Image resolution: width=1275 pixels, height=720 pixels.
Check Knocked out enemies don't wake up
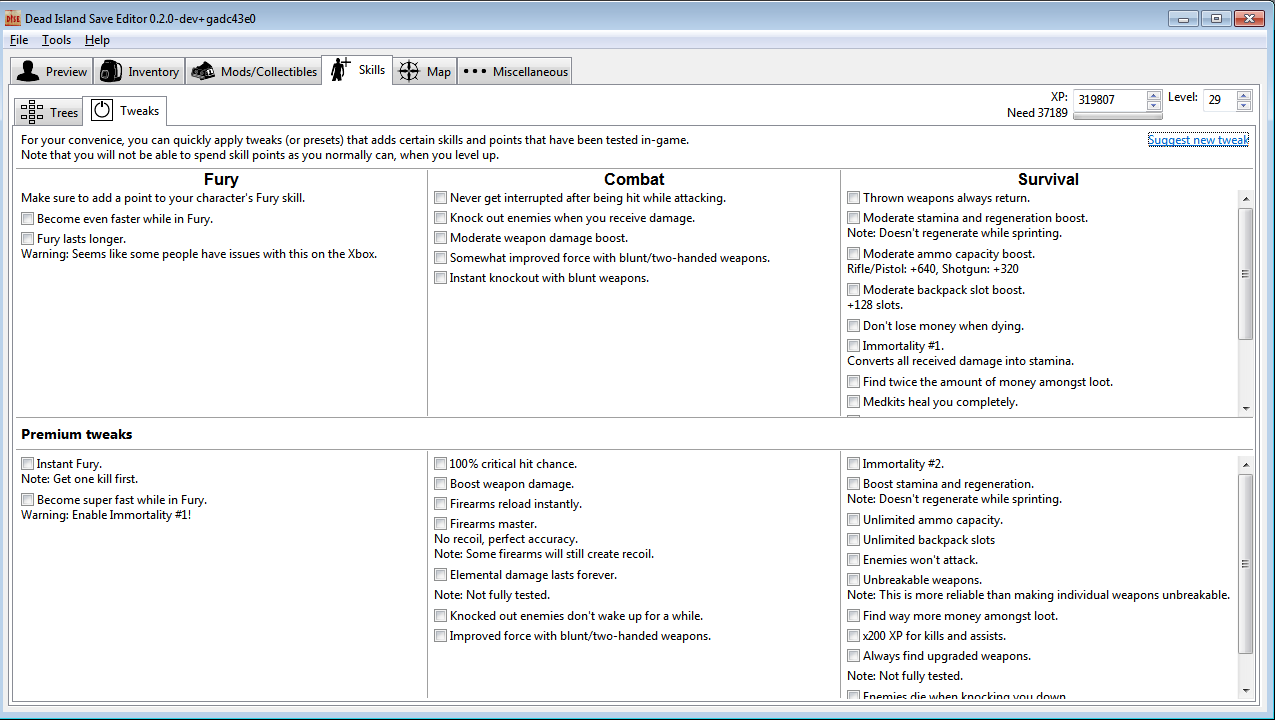(441, 616)
